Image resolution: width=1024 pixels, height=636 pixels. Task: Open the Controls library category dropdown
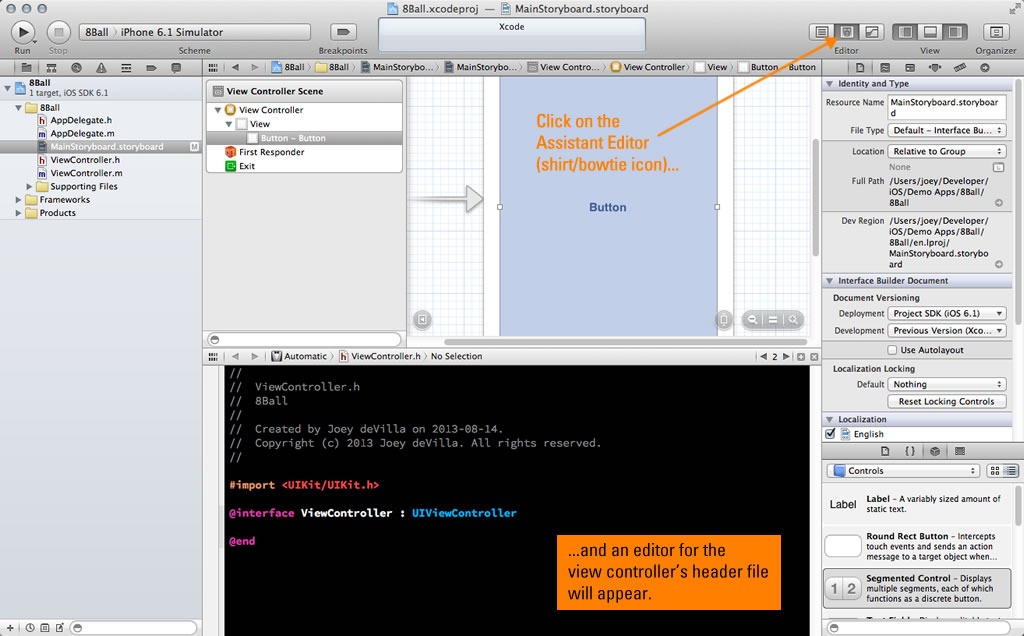click(x=904, y=471)
